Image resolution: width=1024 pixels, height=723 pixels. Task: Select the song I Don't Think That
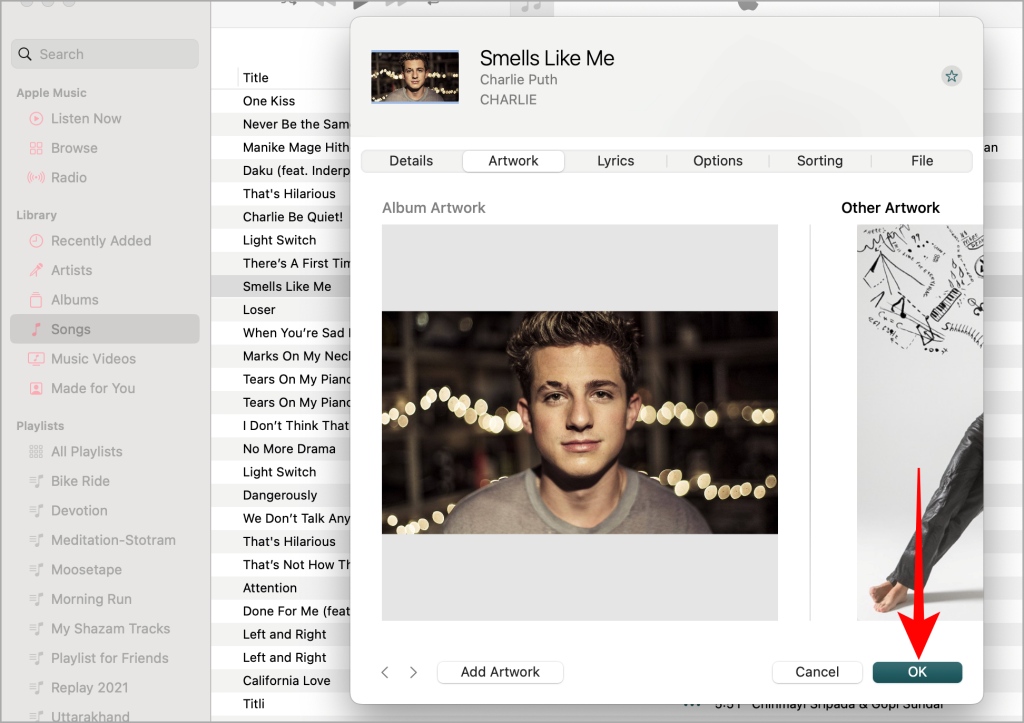coord(296,426)
